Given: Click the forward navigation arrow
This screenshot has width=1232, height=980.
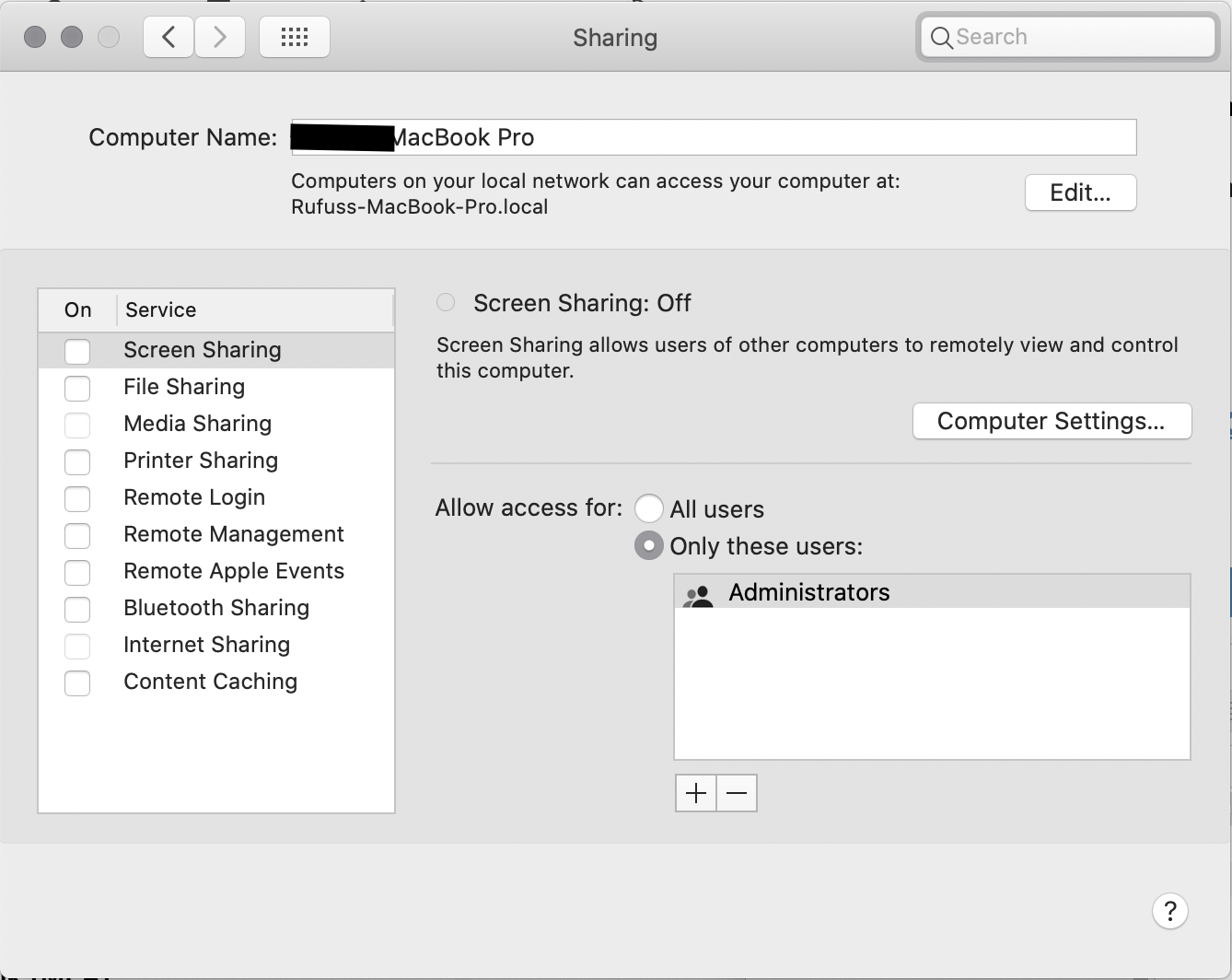Looking at the screenshot, I should click(220, 37).
